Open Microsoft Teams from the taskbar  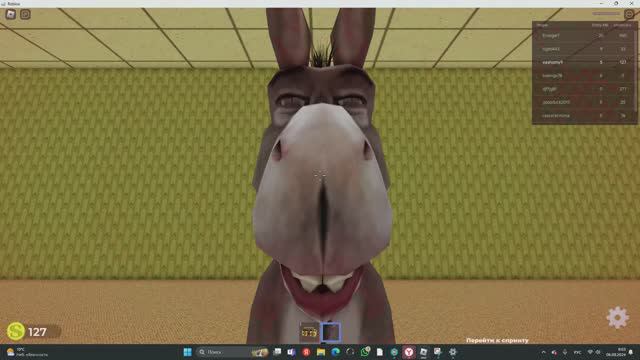(x=291, y=352)
